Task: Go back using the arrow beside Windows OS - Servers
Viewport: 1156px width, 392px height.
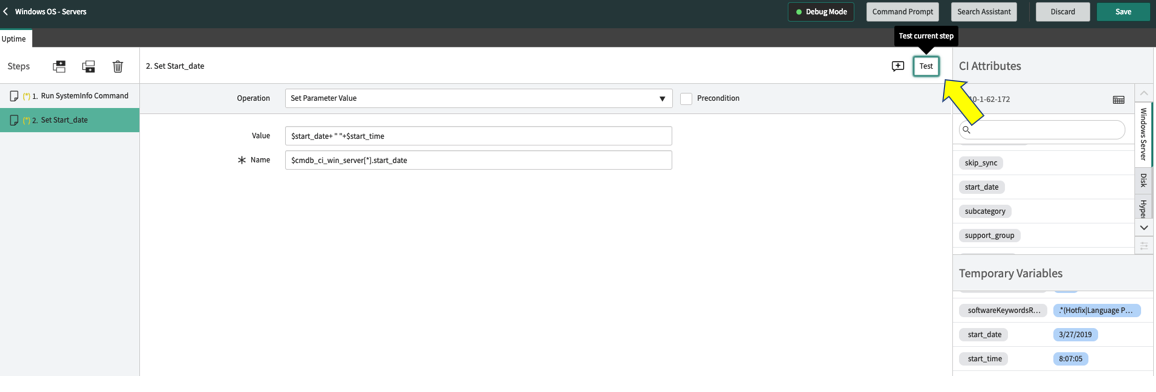Action: [x=6, y=12]
